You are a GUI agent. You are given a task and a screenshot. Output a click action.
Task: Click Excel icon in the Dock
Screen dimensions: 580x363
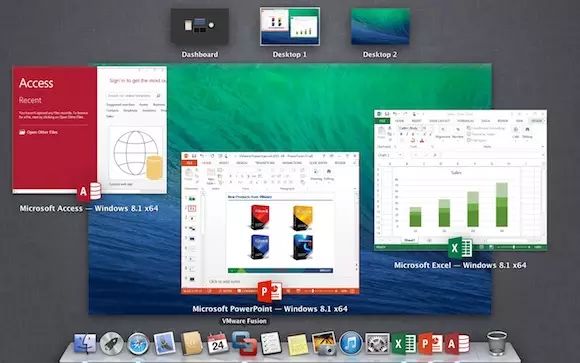click(404, 343)
